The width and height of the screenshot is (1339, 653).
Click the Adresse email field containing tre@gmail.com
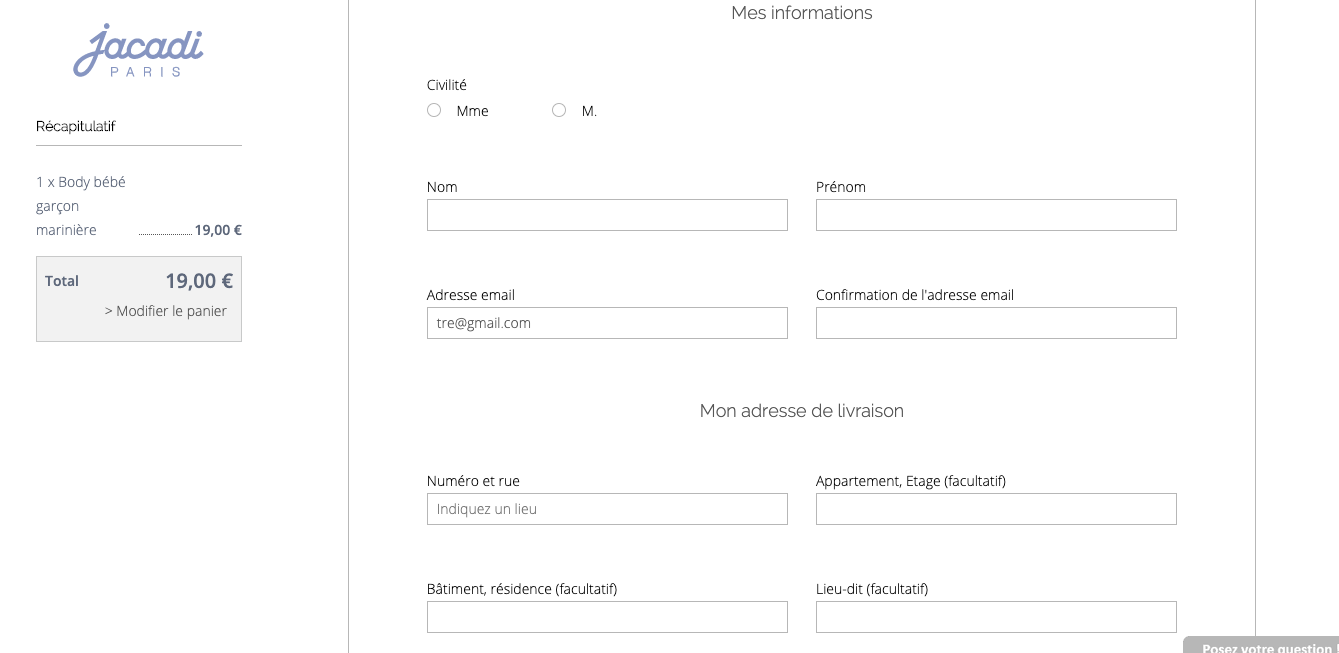pos(607,323)
